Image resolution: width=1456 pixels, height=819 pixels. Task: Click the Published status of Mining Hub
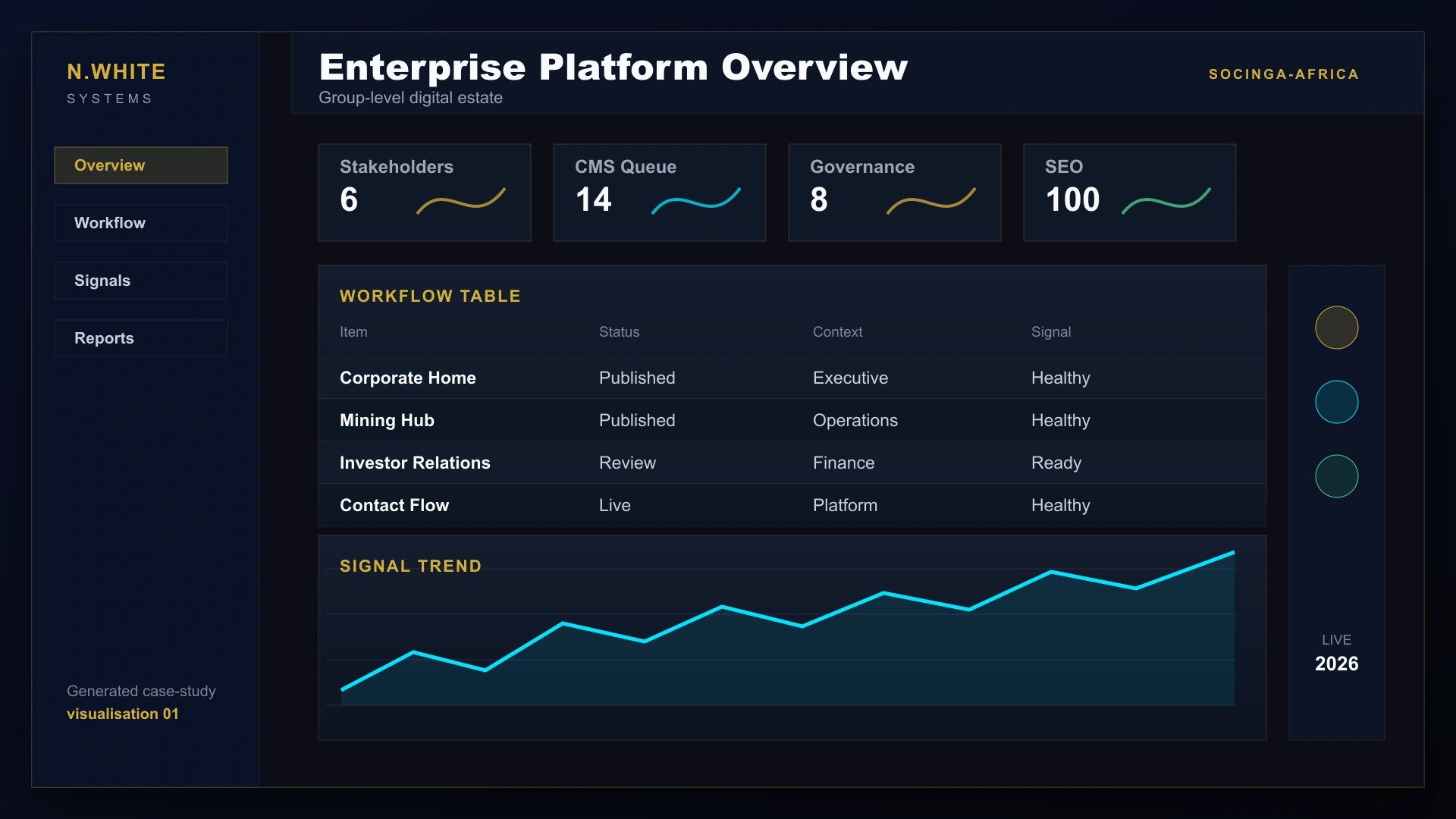(637, 420)
